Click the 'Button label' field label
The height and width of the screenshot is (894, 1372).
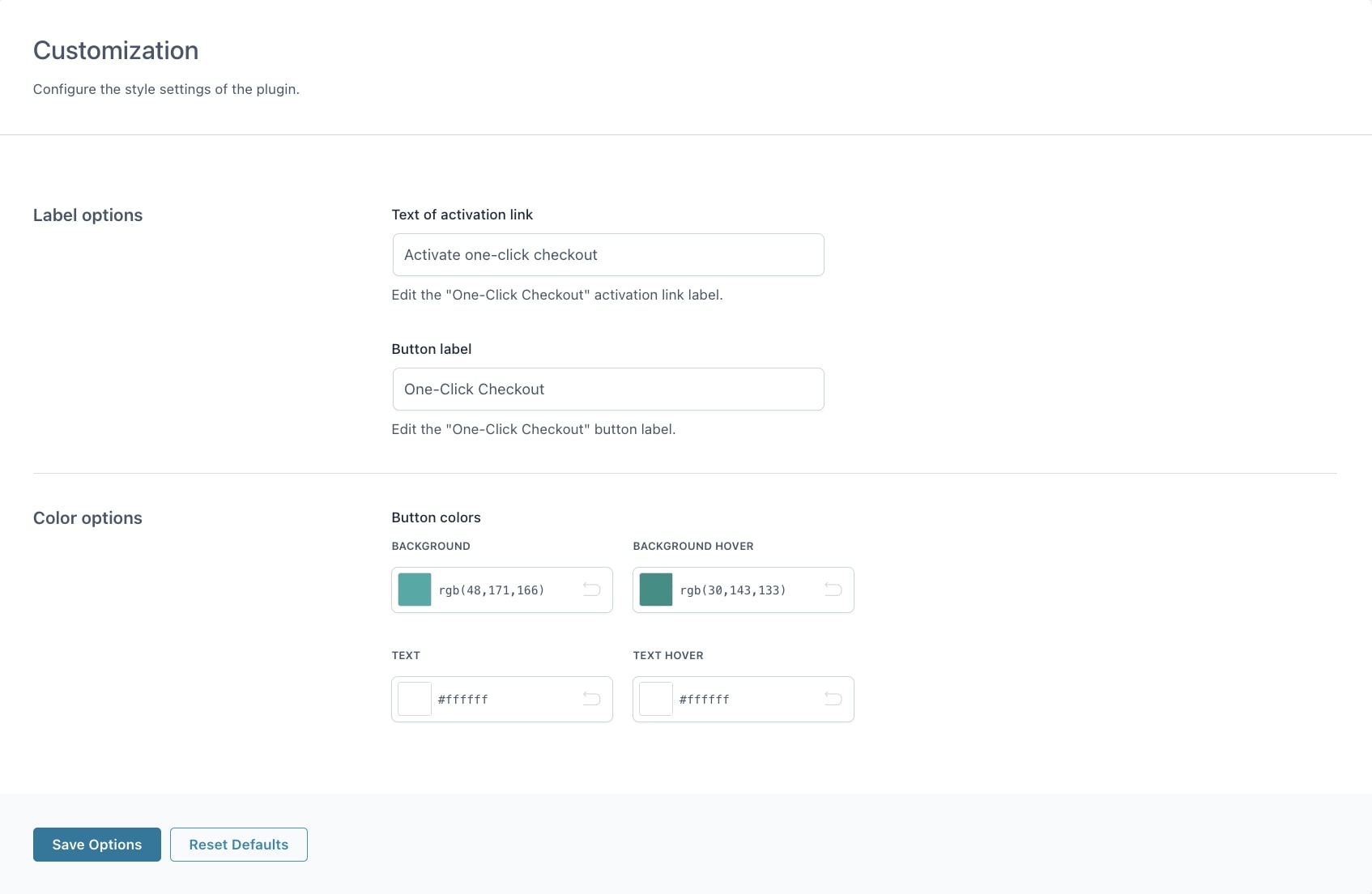point(431,349)
